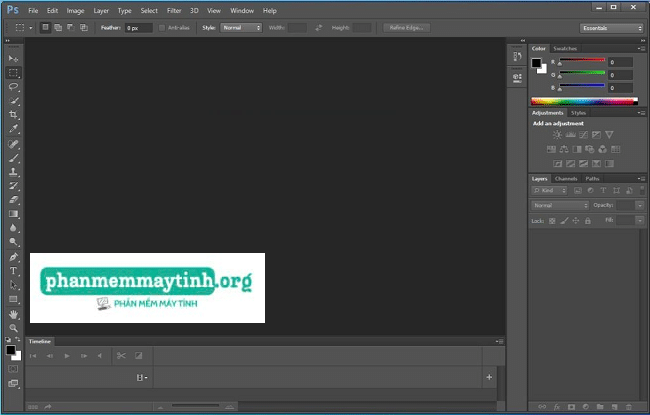The width and height of the screenshot is (650, 415).
Task: Select the Lasso tool
Action: coord(14,87)
